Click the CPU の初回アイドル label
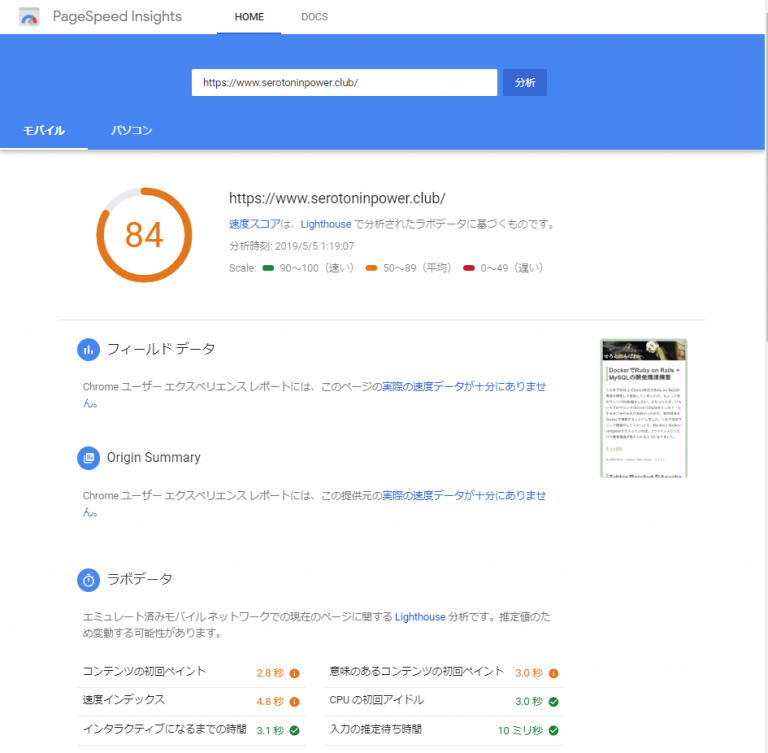The width and height of the screenshot is (768, 753). click(x=377, y=700)
